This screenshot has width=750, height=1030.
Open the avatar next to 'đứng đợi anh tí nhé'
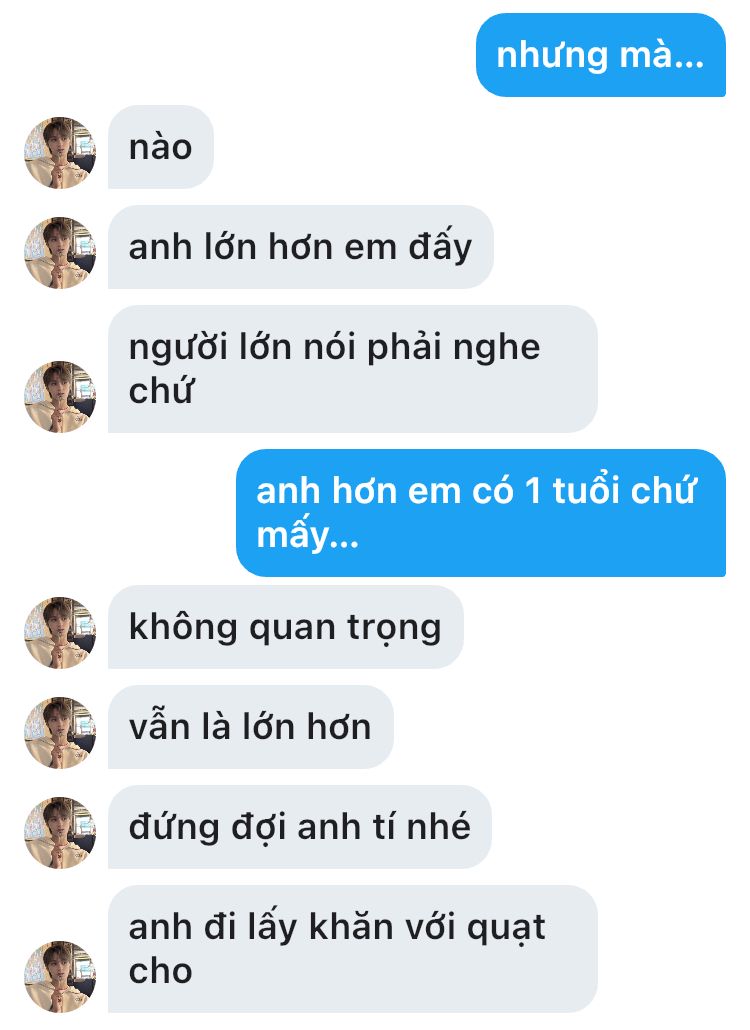pyautogui.click(x=60, y=833)
